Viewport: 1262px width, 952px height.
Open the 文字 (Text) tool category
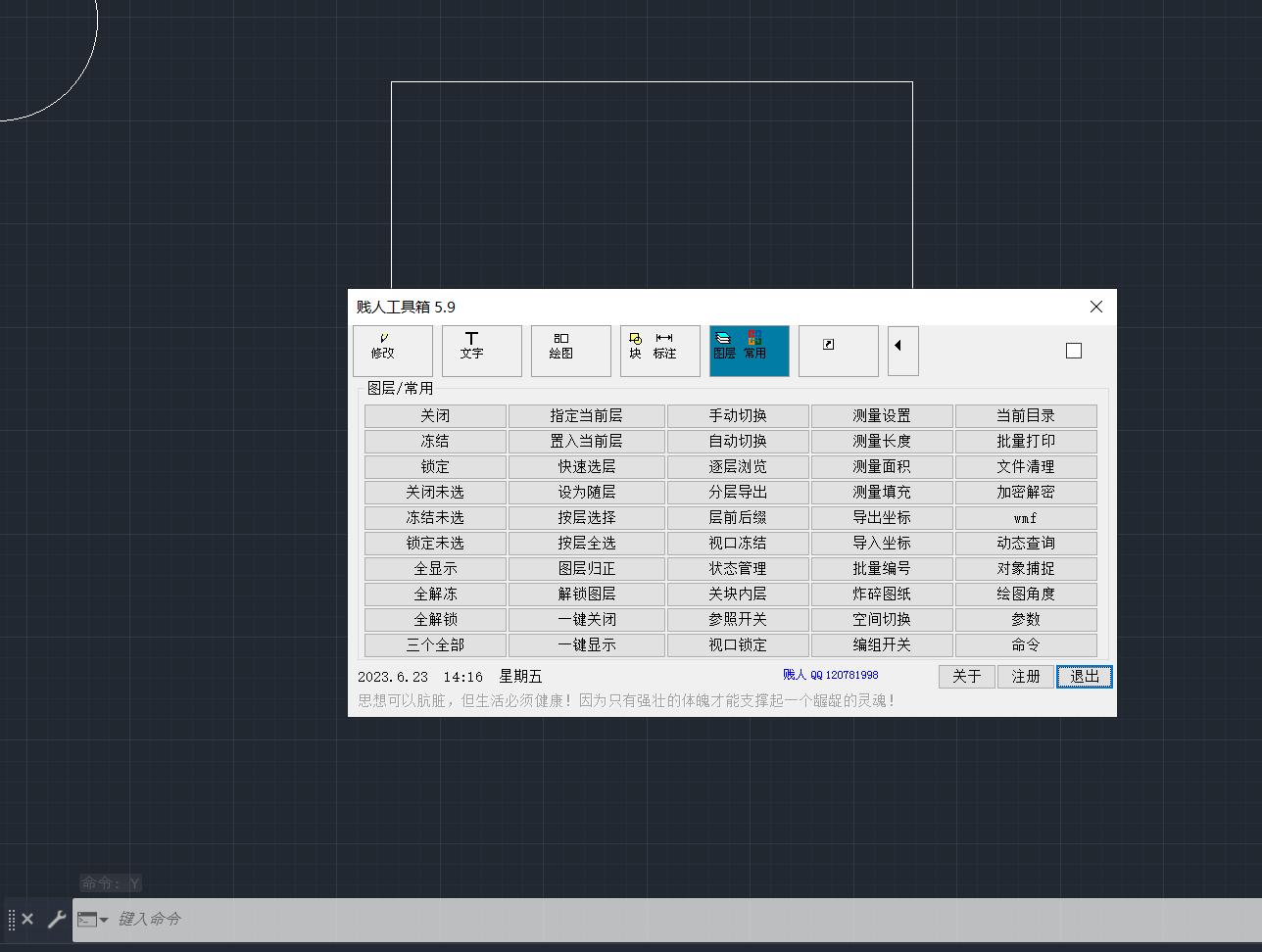481,351
